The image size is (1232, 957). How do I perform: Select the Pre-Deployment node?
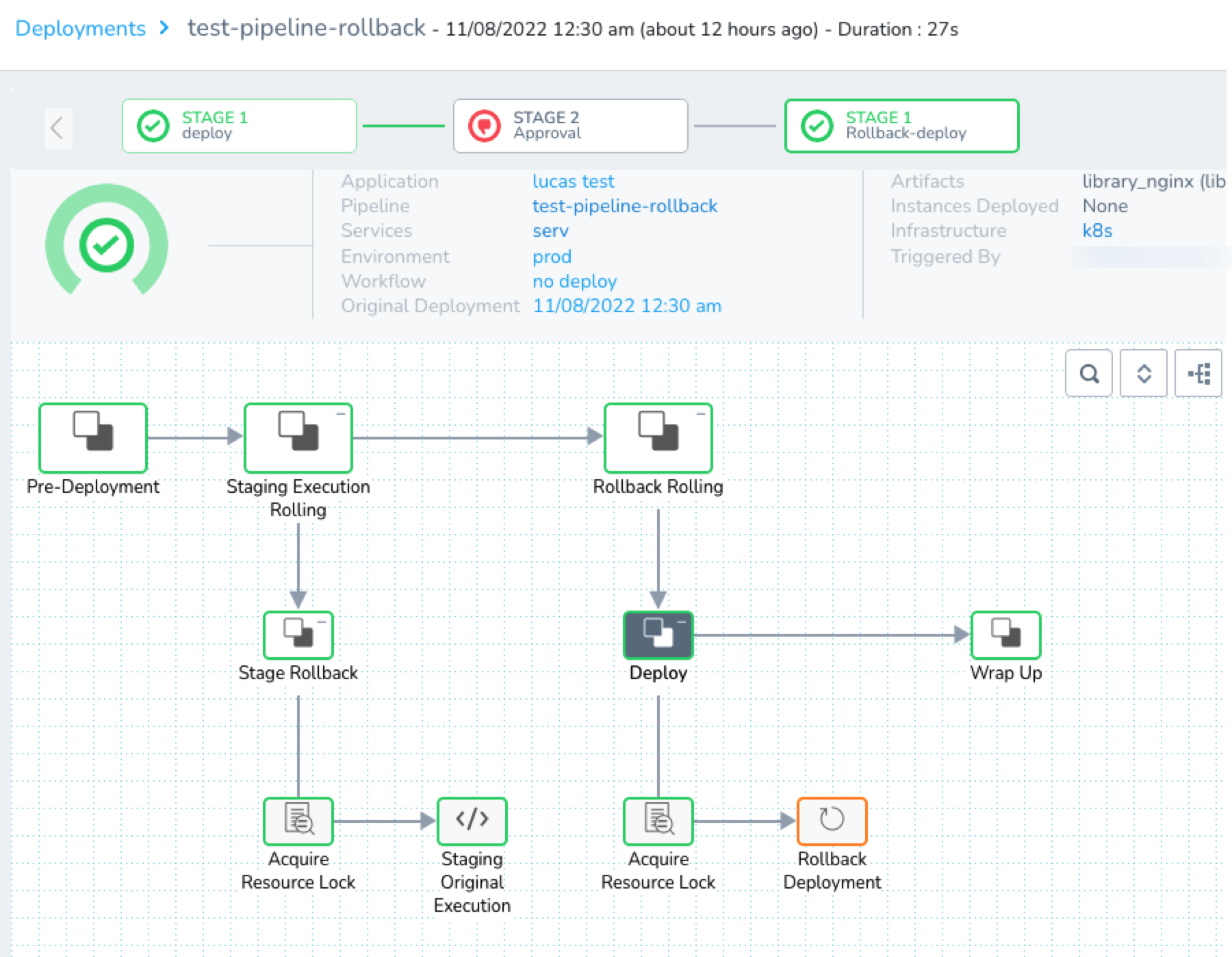click(x=93, y=438)
